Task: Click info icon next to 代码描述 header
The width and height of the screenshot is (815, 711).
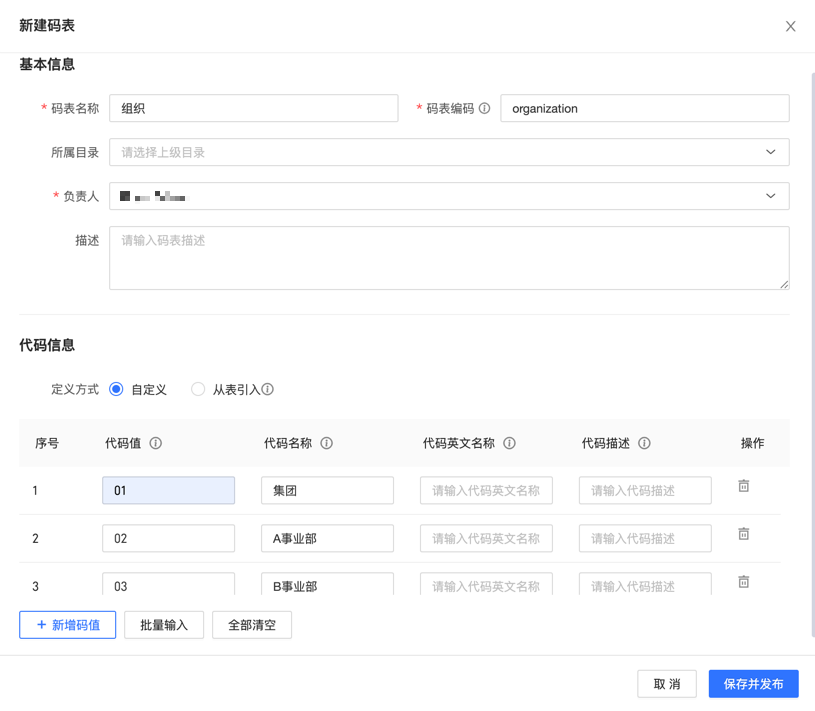Action: click(644, 443)
